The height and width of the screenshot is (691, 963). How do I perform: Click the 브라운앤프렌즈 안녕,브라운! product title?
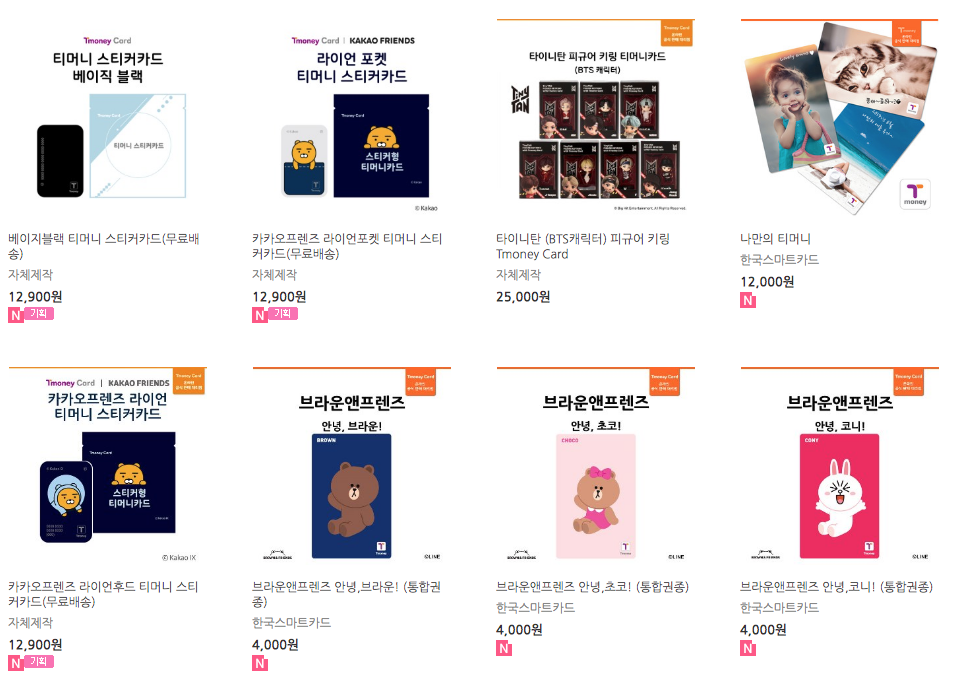coord(346,594)
